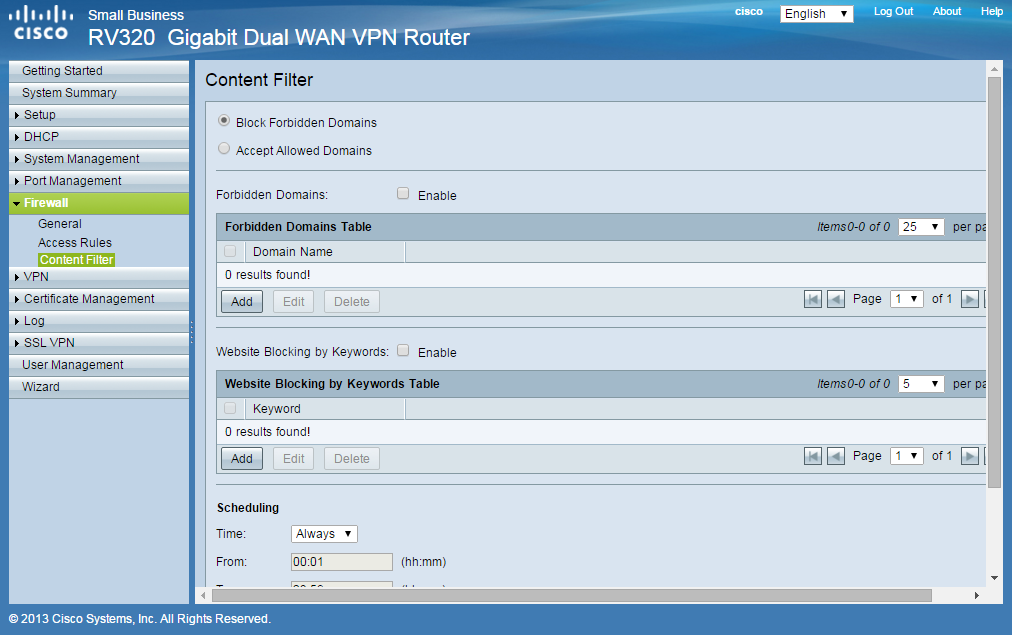
Task: Enable Forbidden Domains filtering
Action: coord(403,194)
